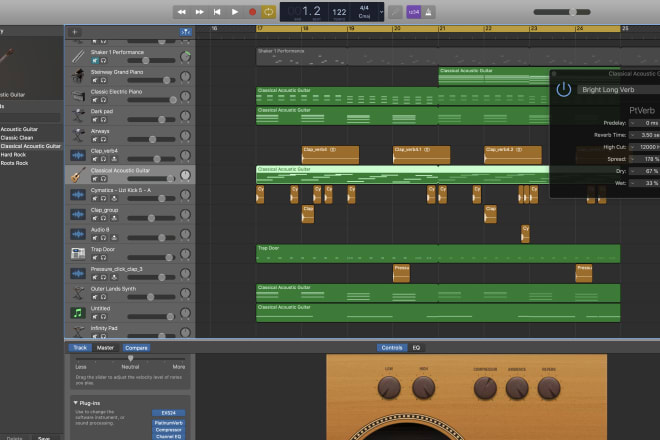
Task: Click the Compressor plug-in slot
Action: tap(168, 430)
